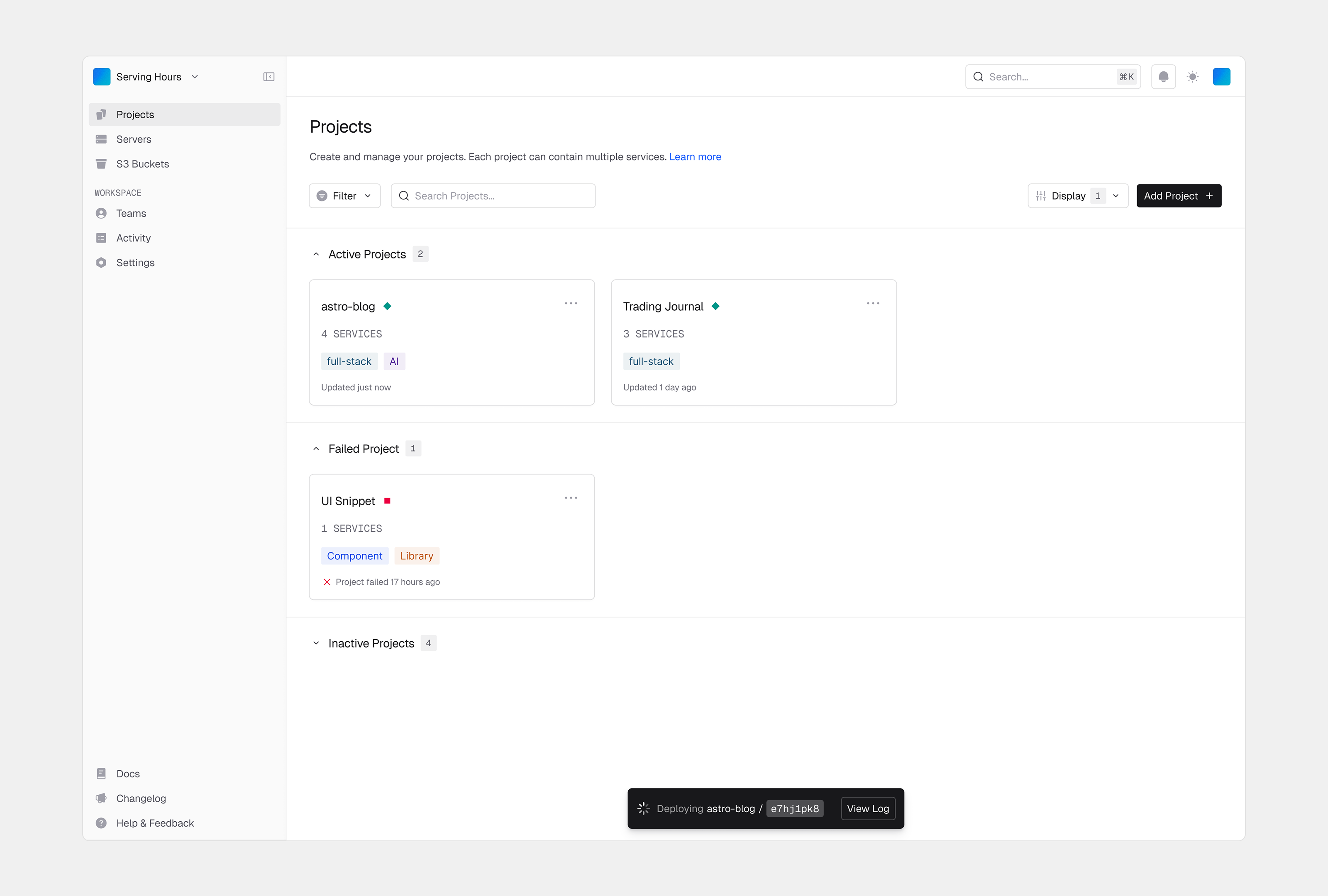The image size is (1328, 896).
Task: Open the Learn more link
Action: click(695, 156)
